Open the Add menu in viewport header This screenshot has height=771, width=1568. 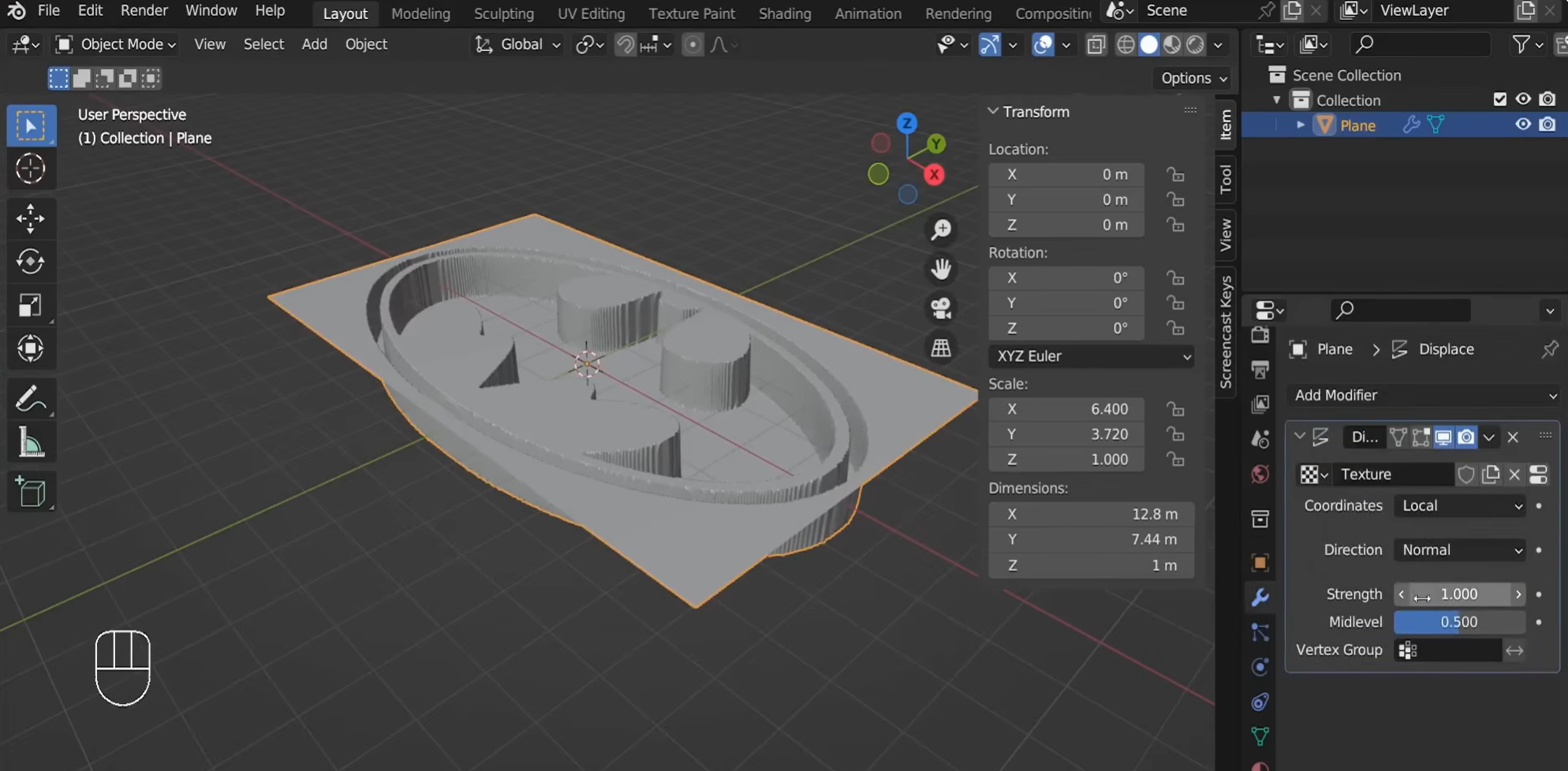pos(314,44)
